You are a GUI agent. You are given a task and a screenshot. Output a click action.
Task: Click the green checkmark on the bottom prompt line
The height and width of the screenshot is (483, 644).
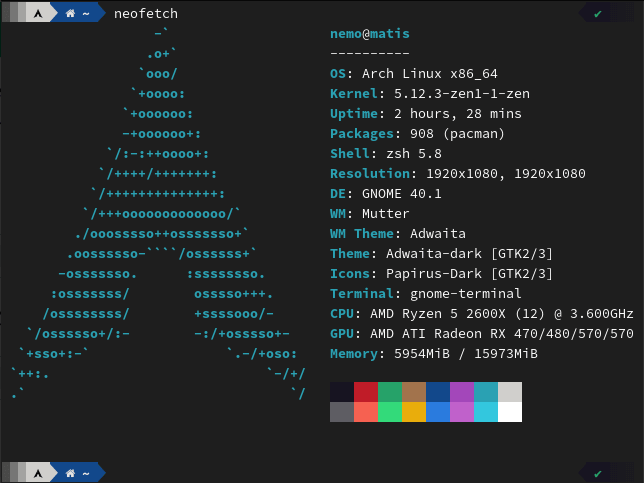[x=598, y=474]
